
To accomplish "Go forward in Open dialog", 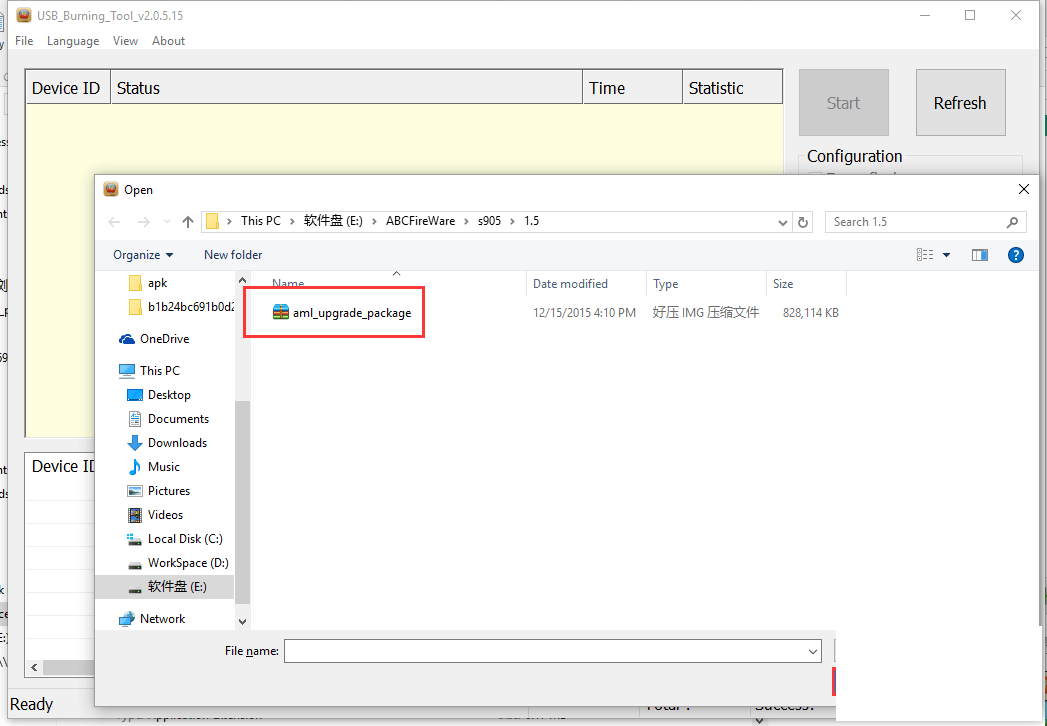I will pos(143,222).
